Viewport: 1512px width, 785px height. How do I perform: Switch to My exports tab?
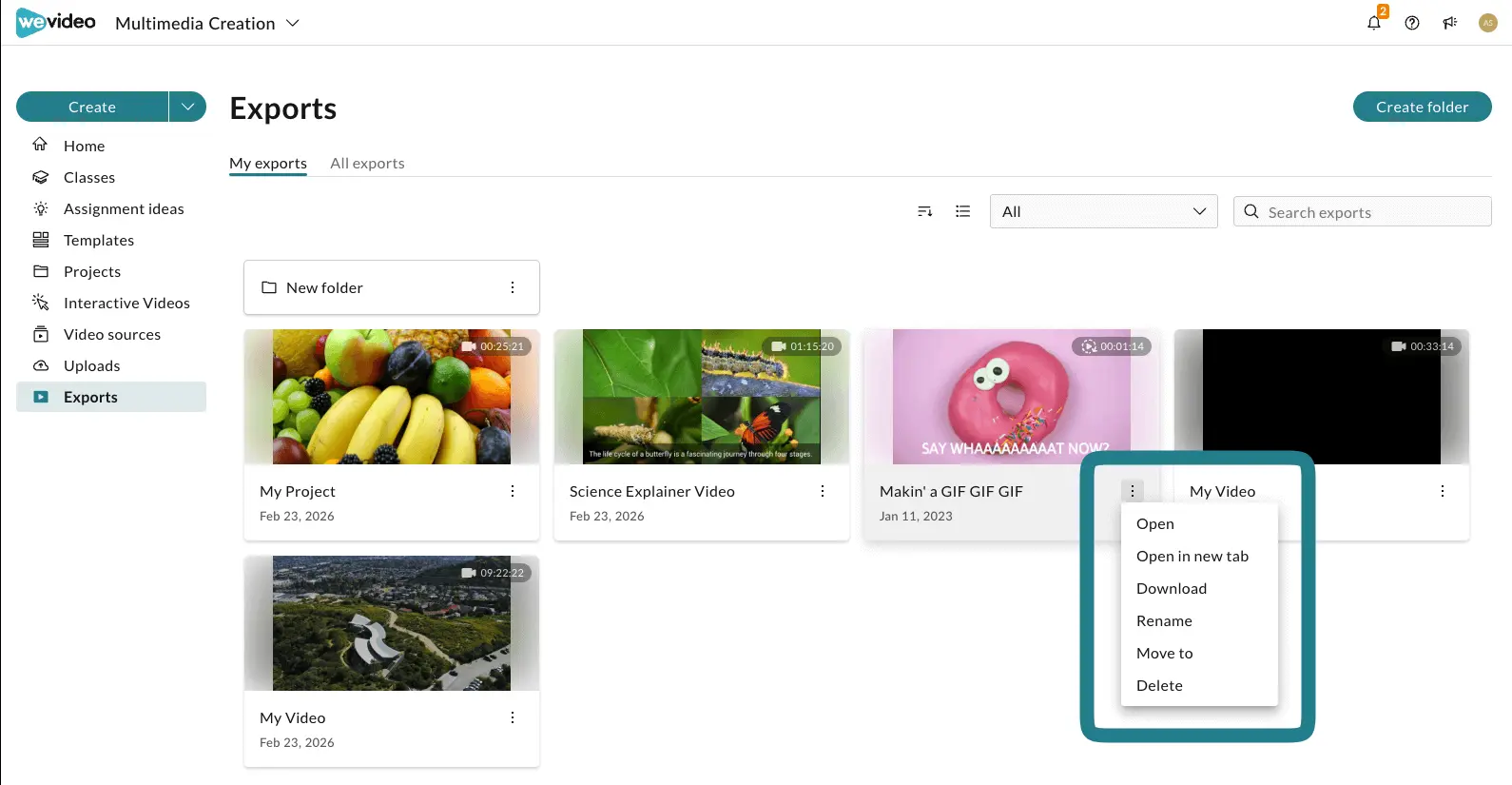click(268, 163)
